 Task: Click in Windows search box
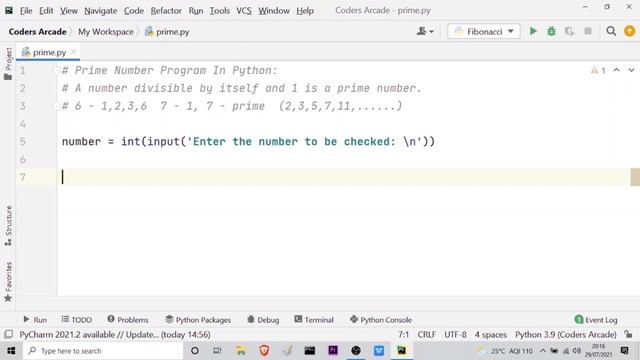tap(103, 351)
